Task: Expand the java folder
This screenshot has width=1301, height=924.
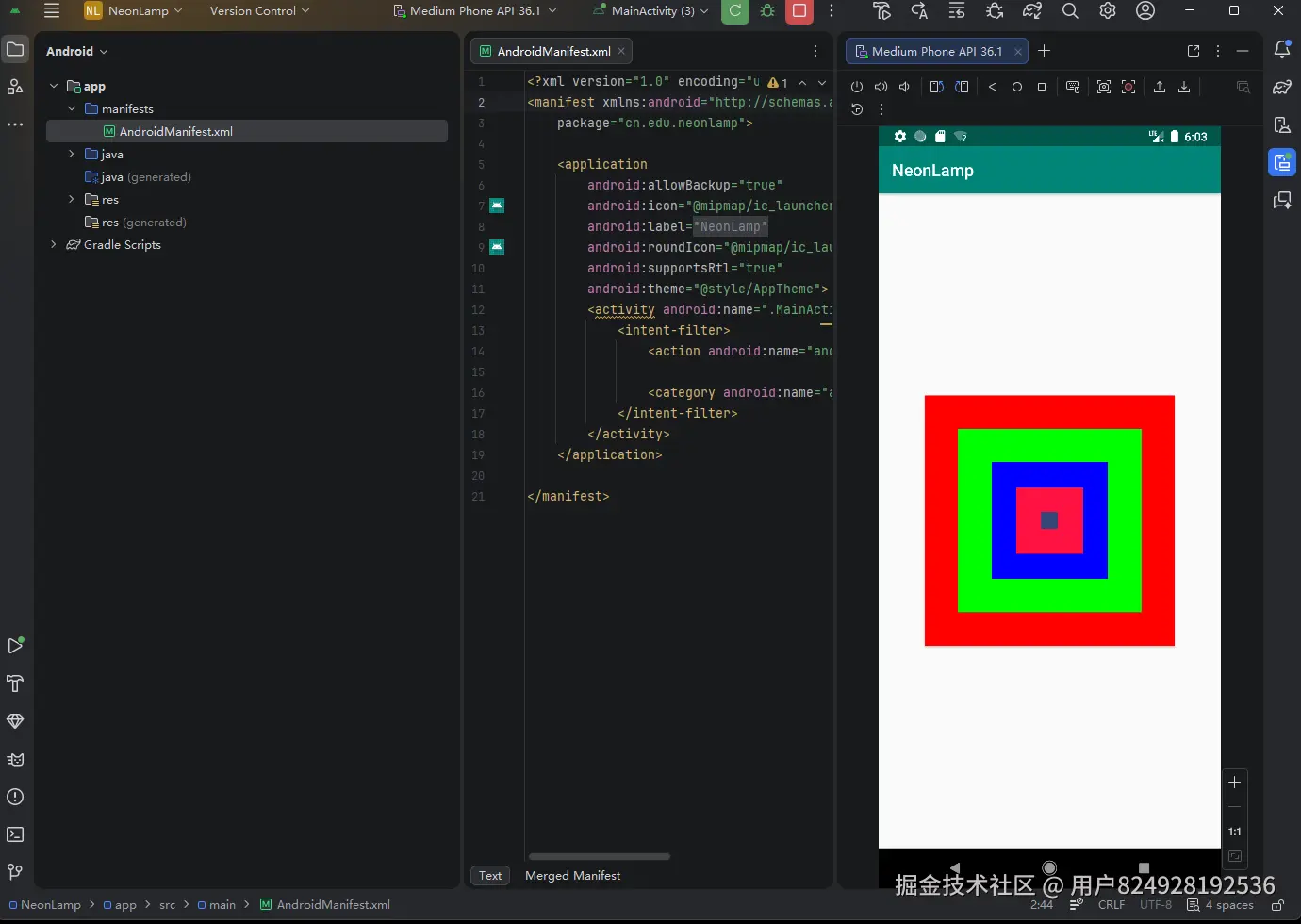Action: tap(72, 154)
